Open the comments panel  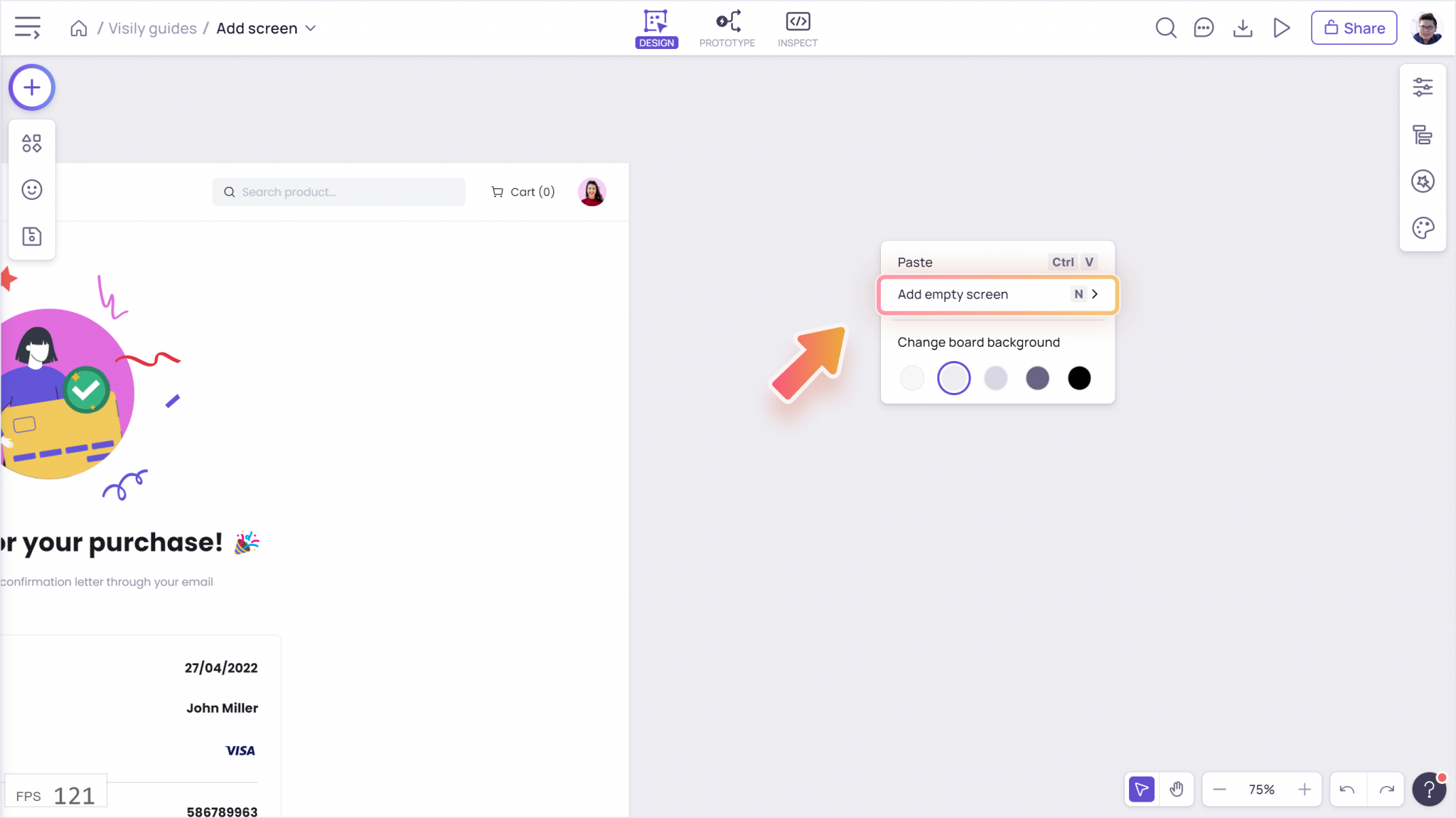point(1204,28)
